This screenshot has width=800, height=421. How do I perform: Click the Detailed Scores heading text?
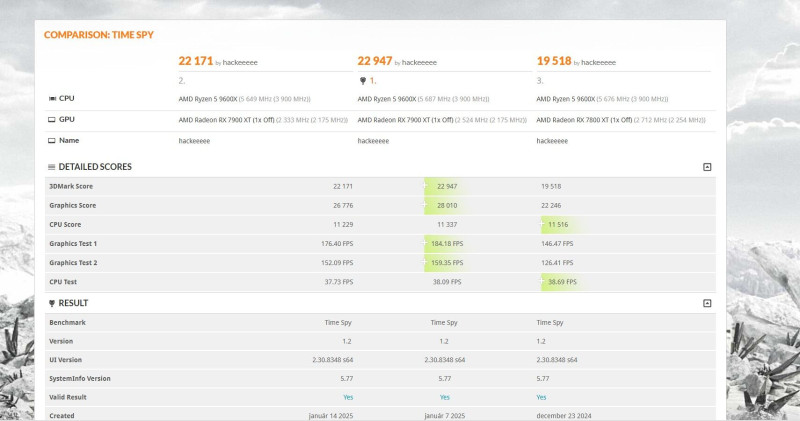95,167
